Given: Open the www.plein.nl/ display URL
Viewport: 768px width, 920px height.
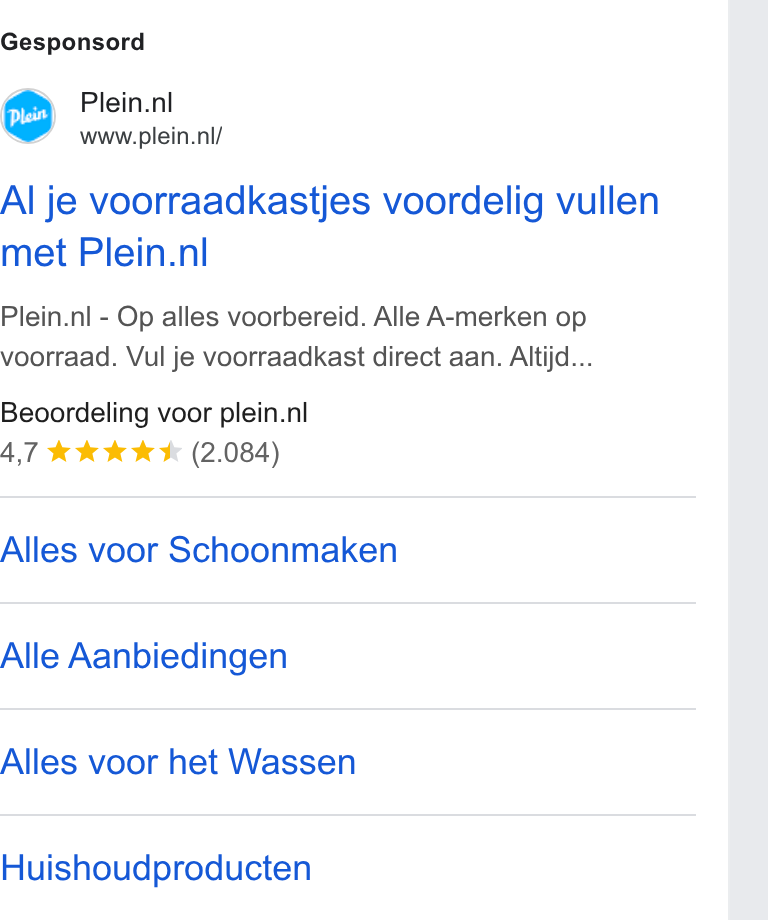Looking at the screenshot, I should (151, 136).
